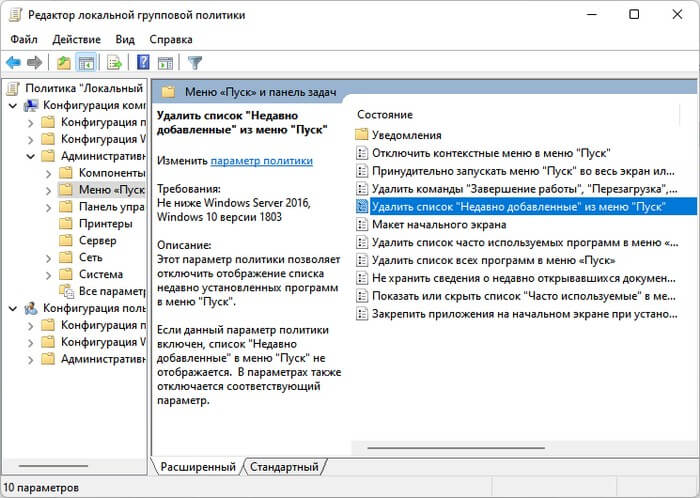The width and height of the screenshot is (700, 498).
Task: Select "Удалить список часто используемых программ"
Action: click(525, 242)
